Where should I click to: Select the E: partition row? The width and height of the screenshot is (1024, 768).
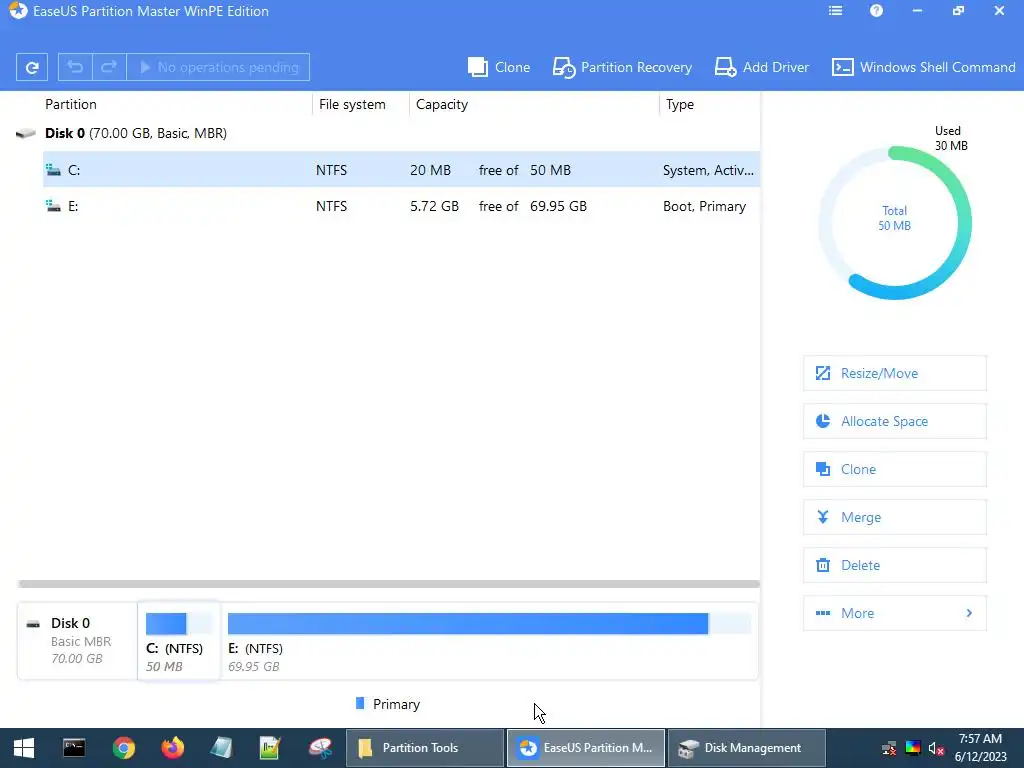pos(401,206)
